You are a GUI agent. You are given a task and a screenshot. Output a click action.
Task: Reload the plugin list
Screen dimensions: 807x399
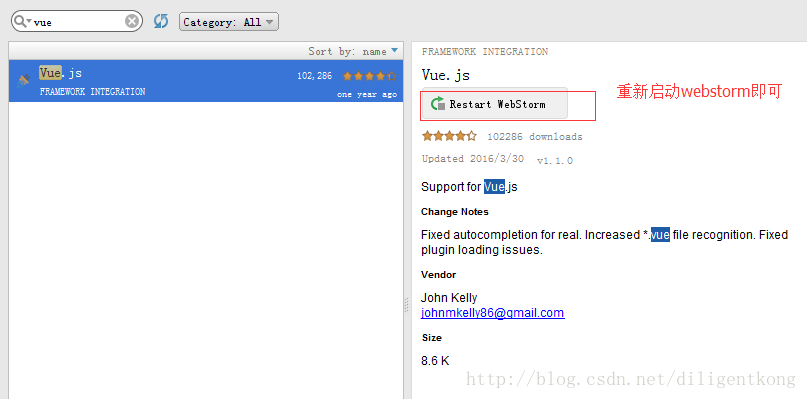pos(161,22)
